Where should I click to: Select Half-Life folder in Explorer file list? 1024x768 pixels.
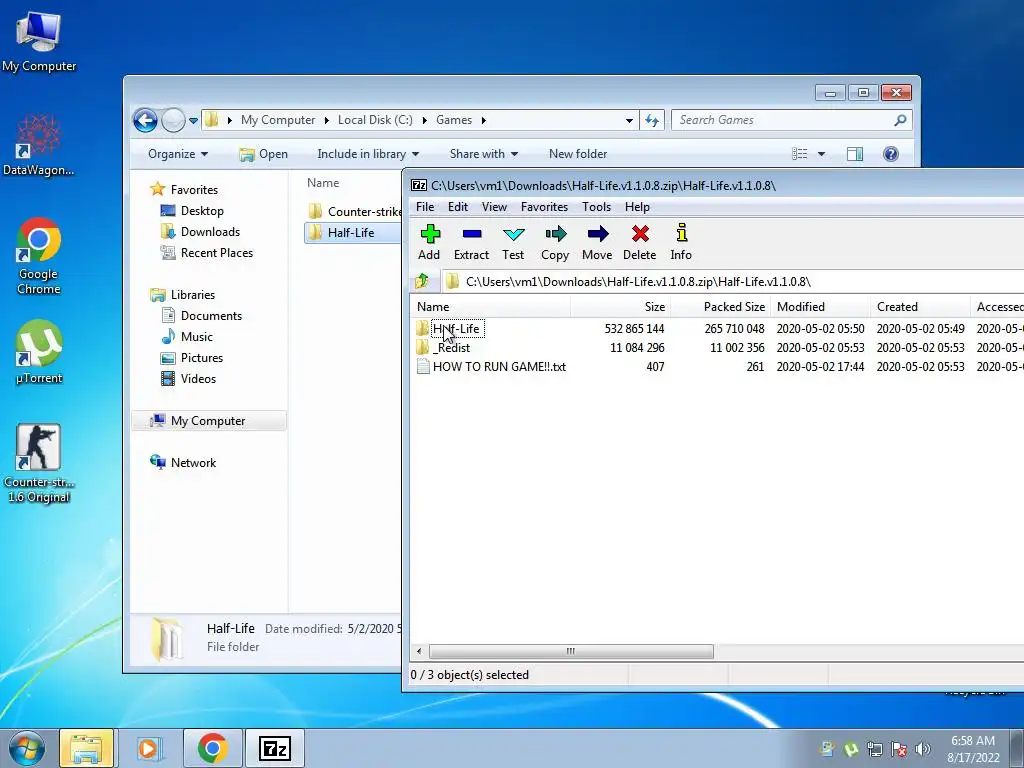[x=353, y=232]
